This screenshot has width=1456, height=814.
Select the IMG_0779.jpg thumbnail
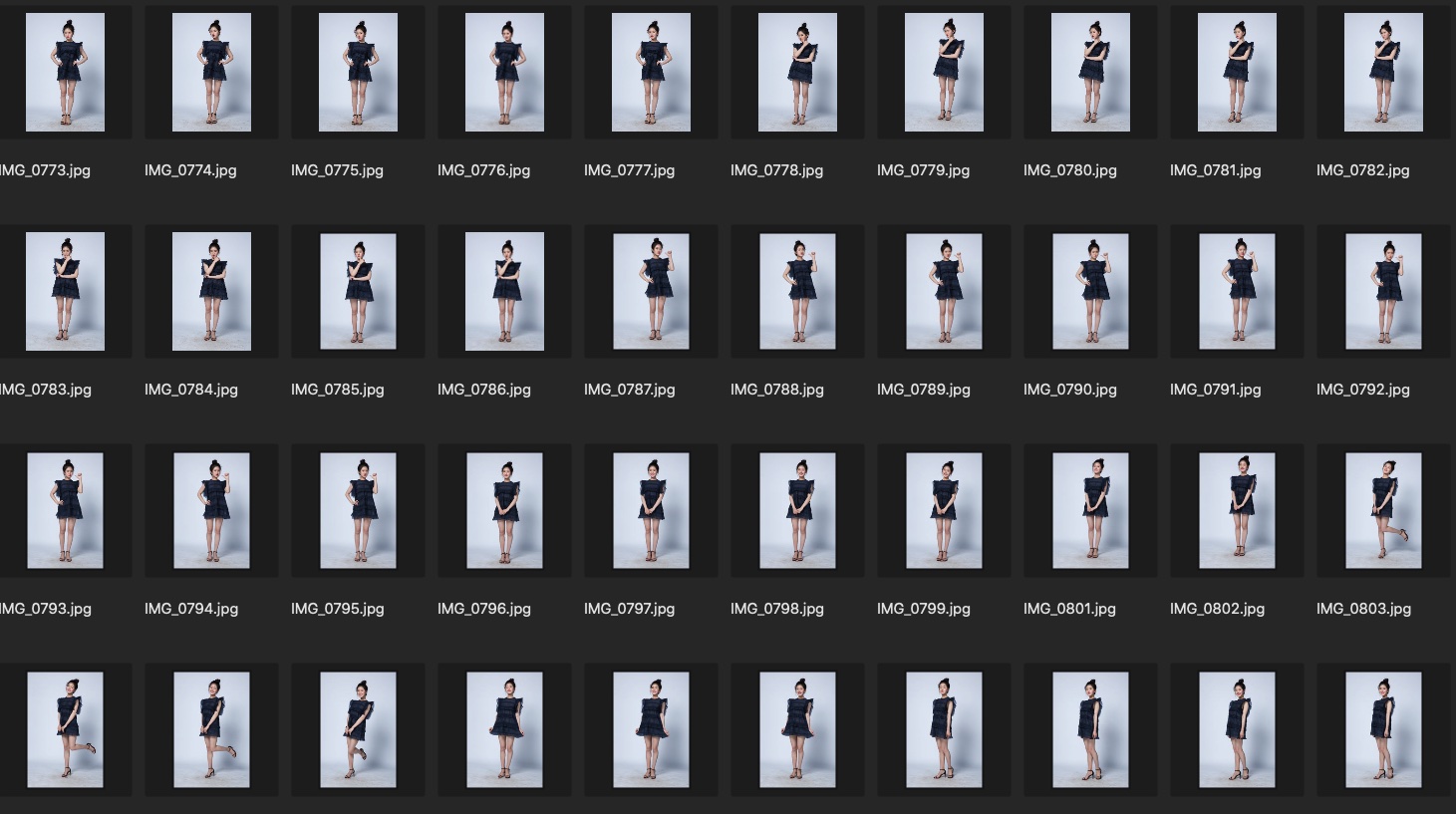click(x=944, y=72)
